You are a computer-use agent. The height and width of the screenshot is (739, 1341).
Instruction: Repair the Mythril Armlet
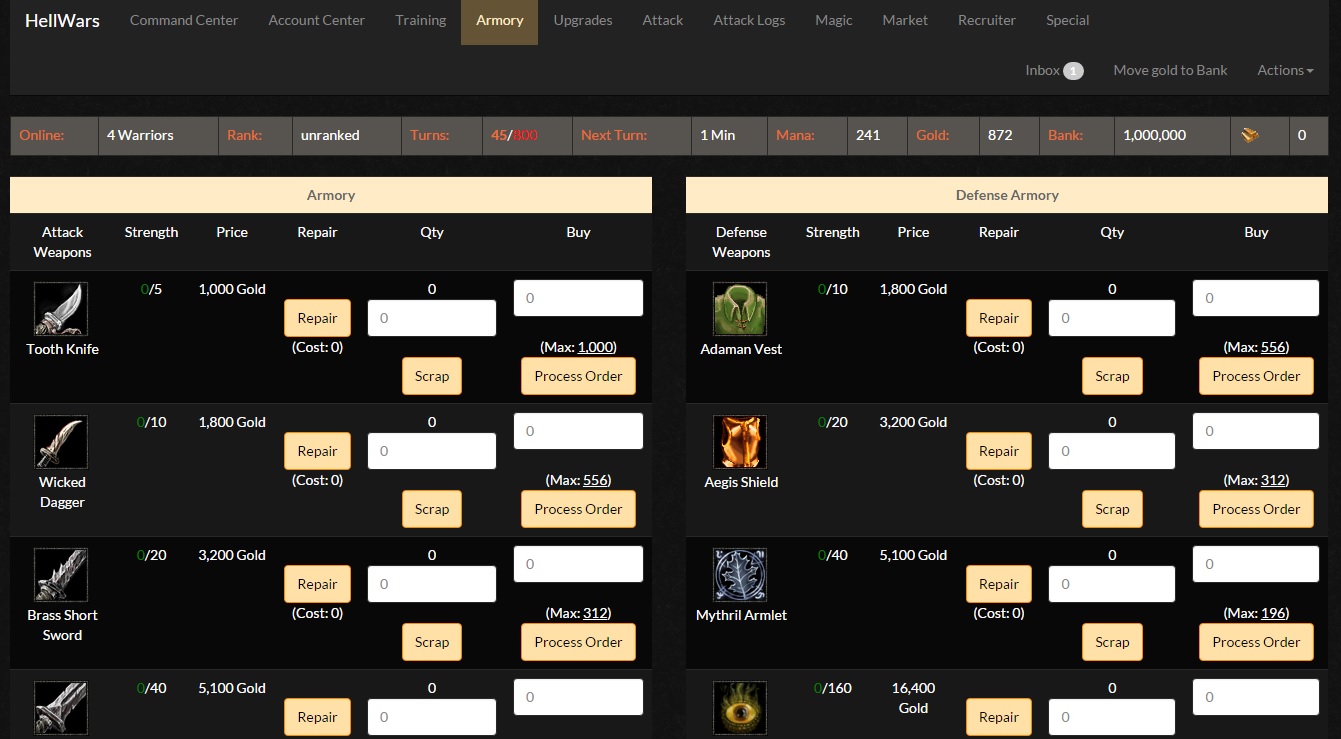[x=998, y=584]
